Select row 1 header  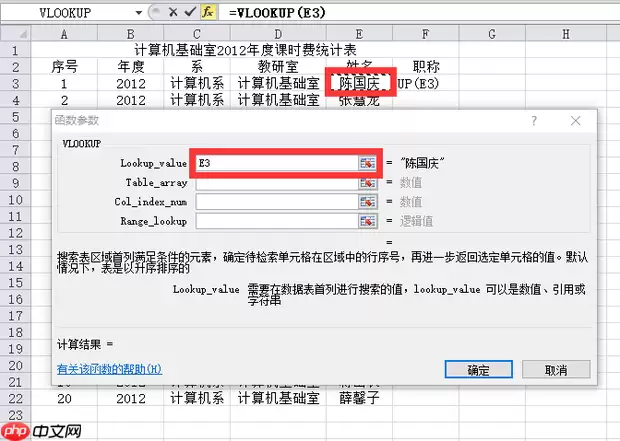[15, 50]
